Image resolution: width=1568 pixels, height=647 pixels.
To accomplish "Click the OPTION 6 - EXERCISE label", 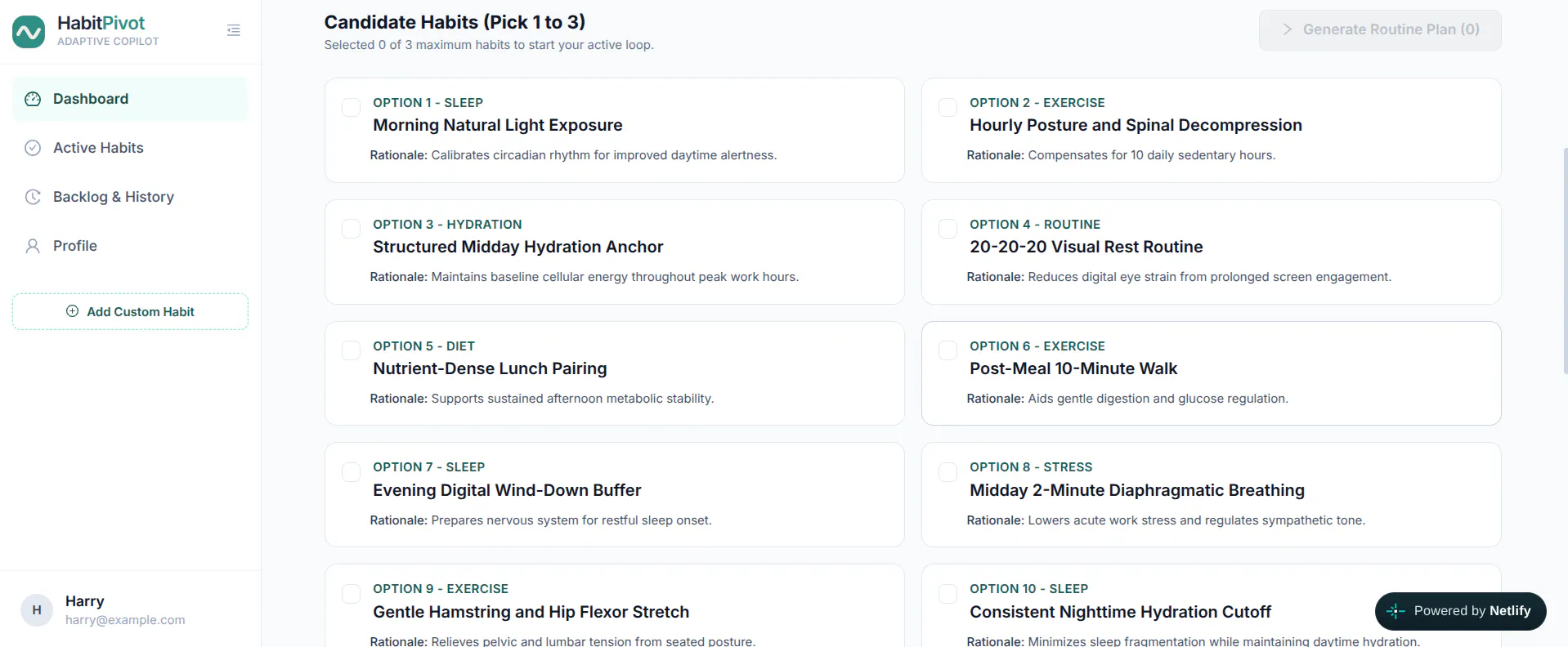I will click(1037, 346).
